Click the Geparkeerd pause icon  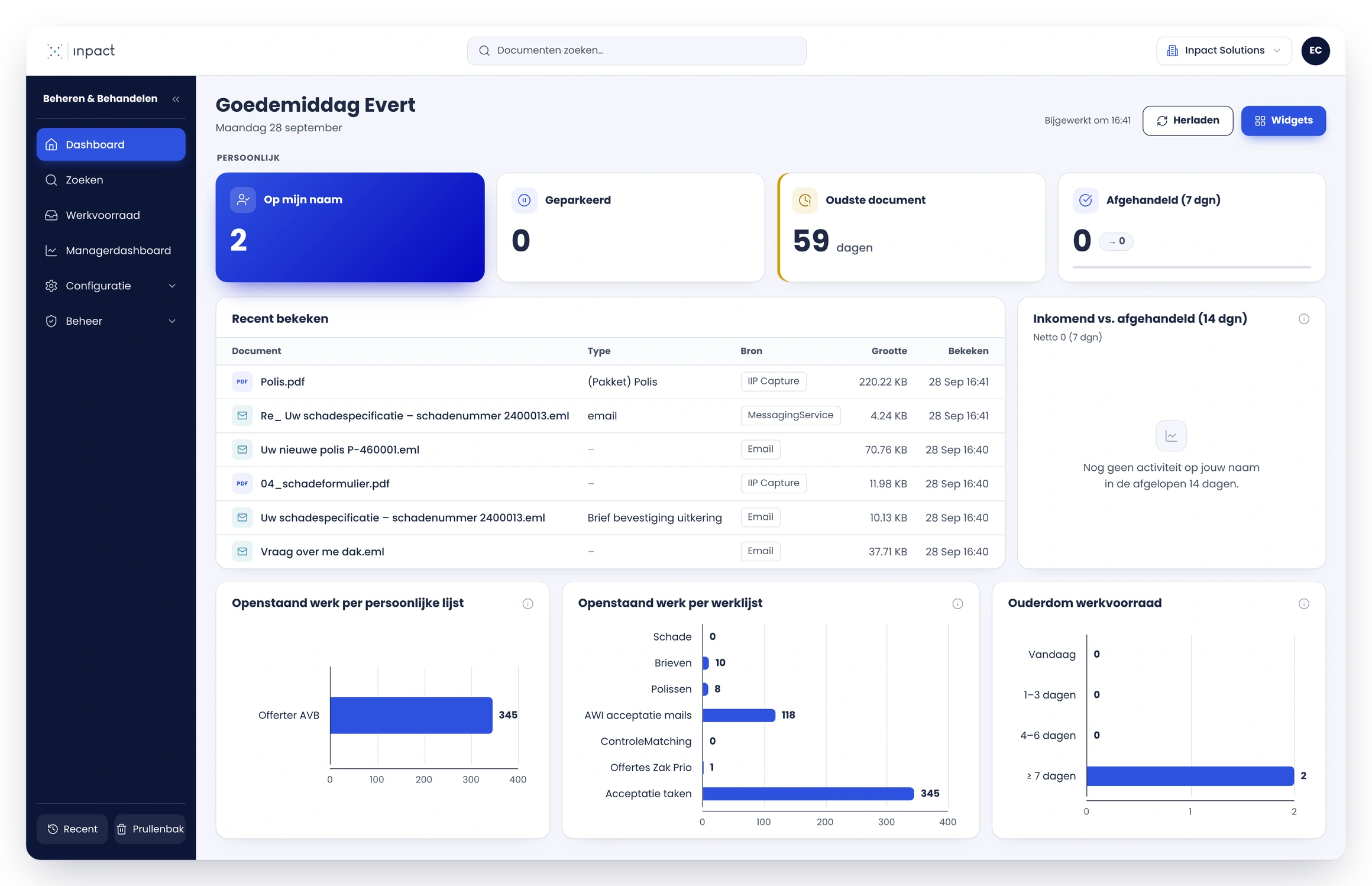524,201
